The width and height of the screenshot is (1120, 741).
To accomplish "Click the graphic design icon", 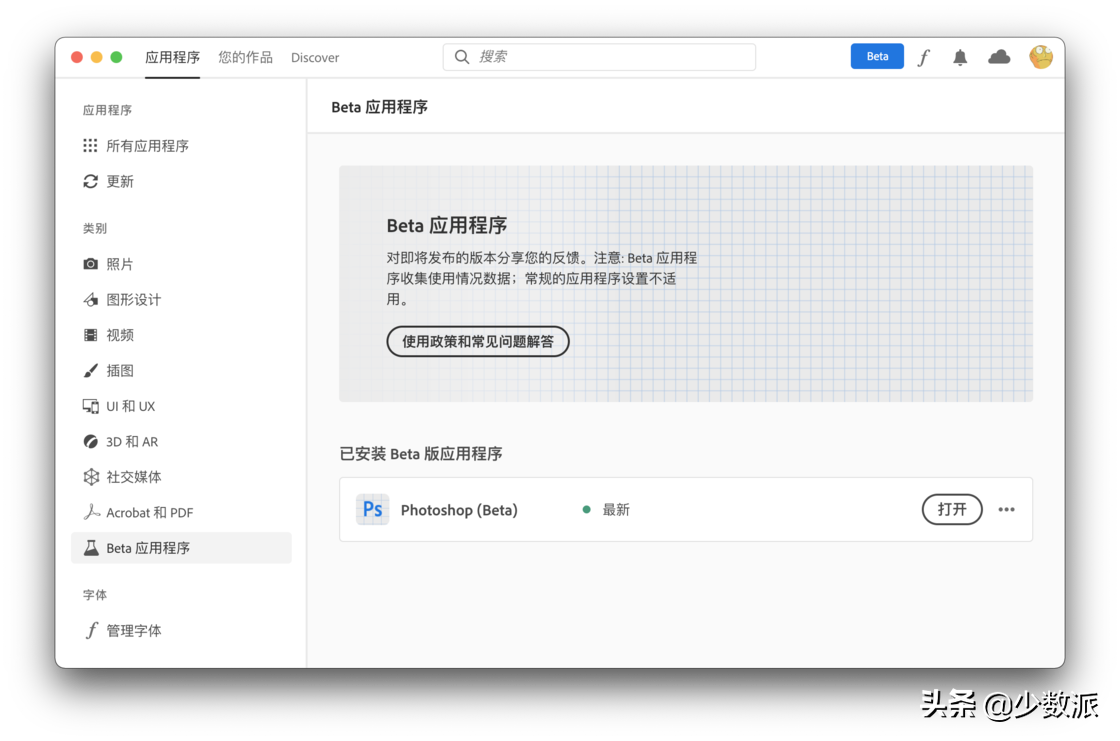I will pyautogui.click(x=90, y=299).
